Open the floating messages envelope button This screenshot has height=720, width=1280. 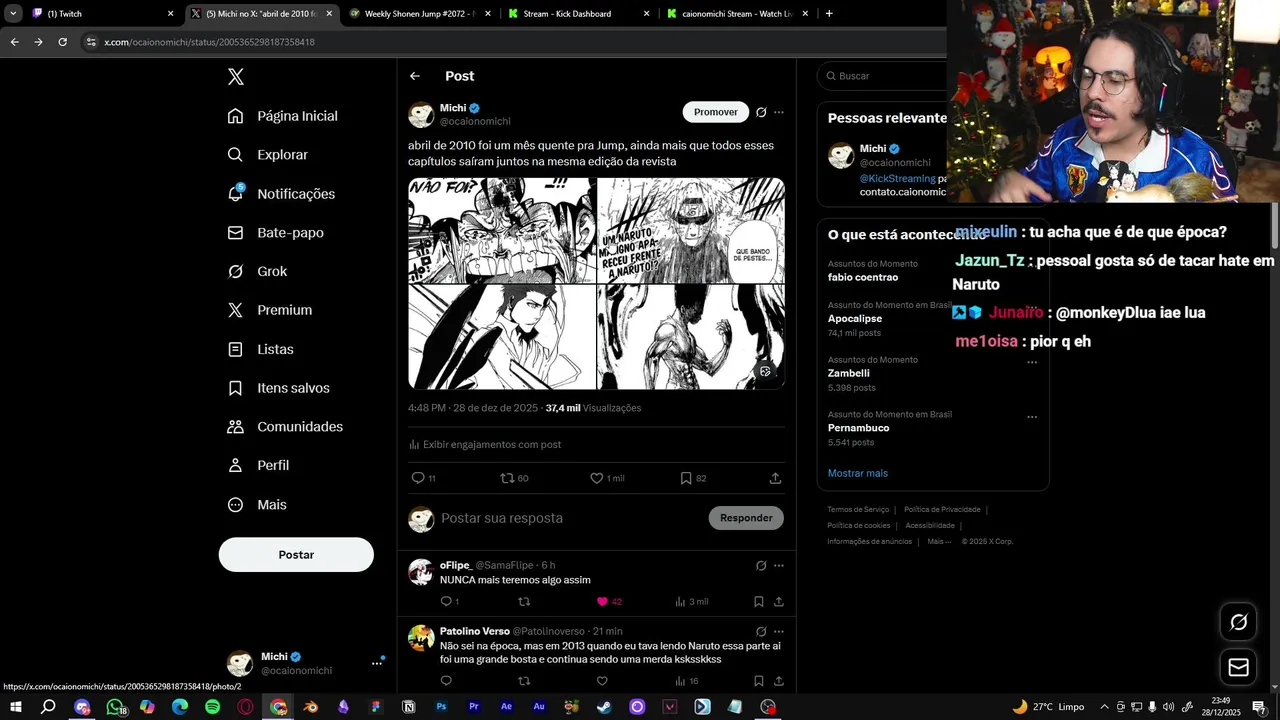pos(1238,667)
